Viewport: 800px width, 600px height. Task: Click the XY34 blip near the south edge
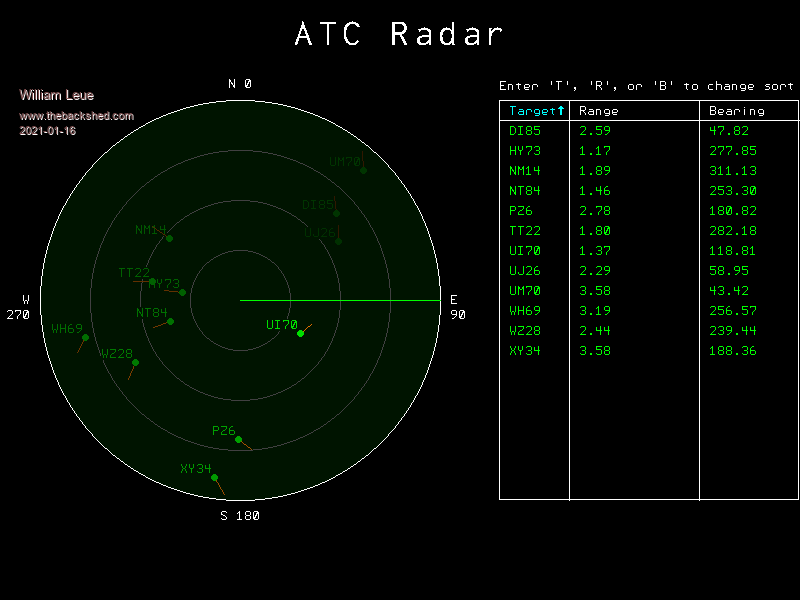[214, 477]
